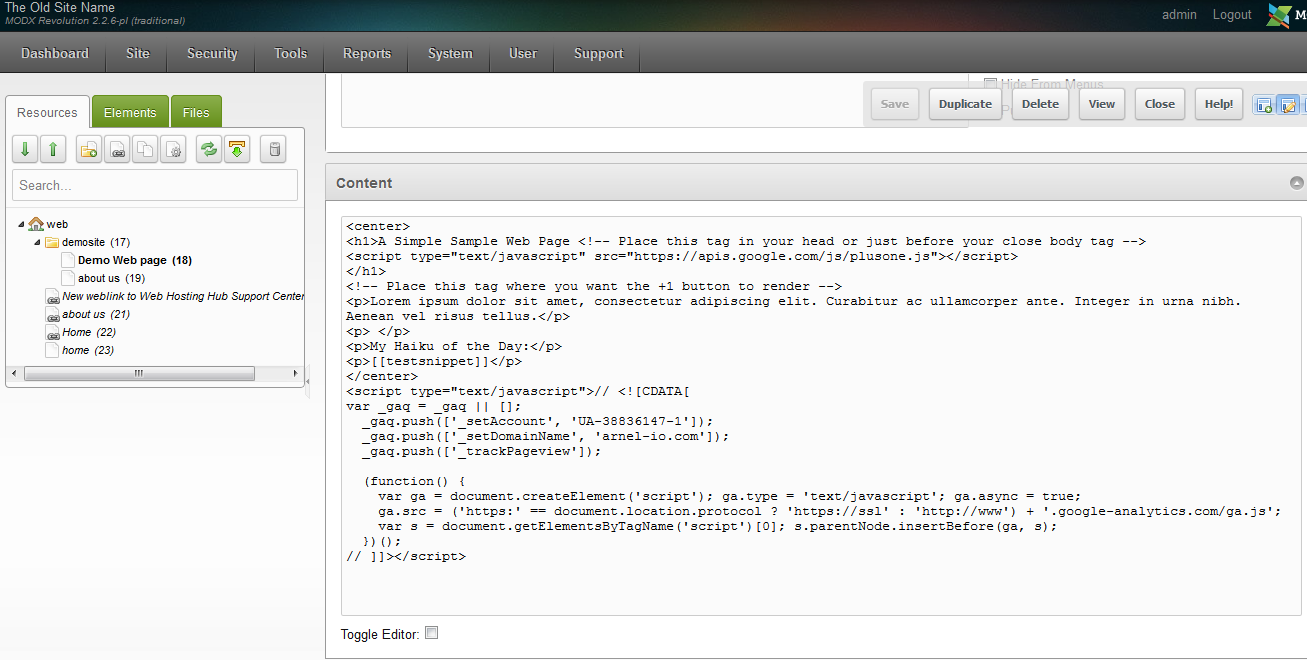Click the New Document folder-plus icon
The image size is (1307, 660).
(x=89, y=150)
